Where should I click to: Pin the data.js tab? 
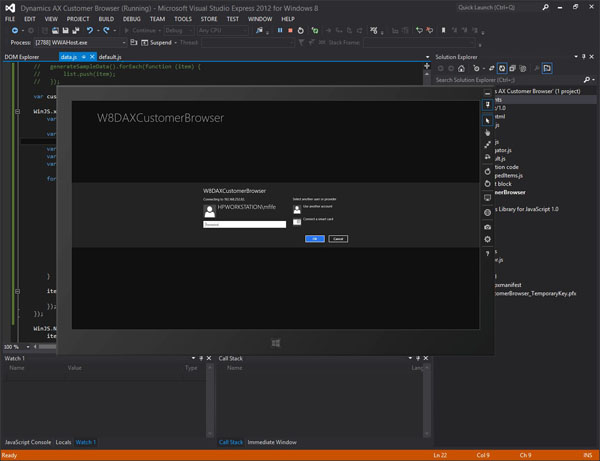[83, 57]
